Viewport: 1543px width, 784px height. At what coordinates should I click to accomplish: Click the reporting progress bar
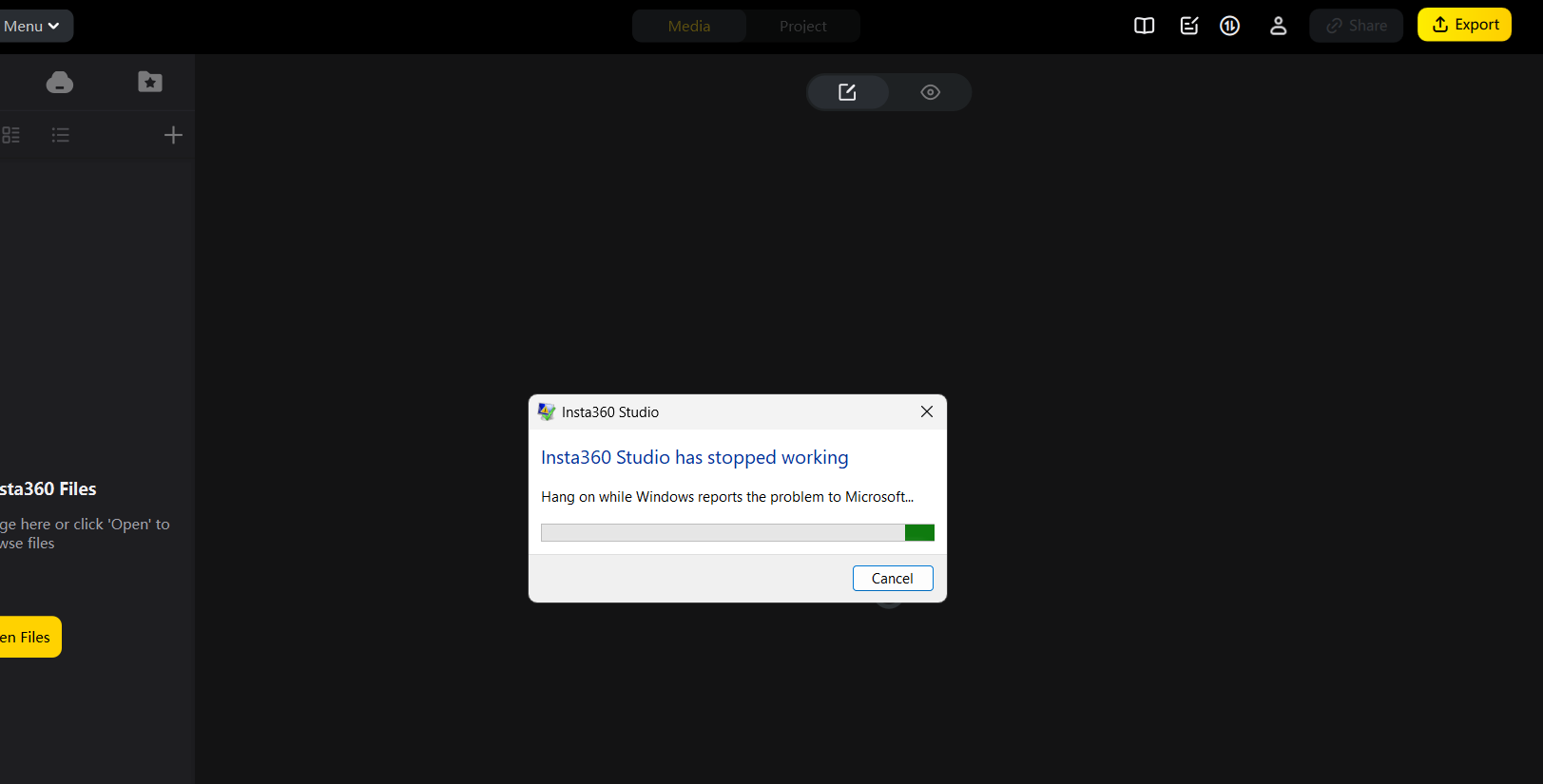pyautogui.click(x=738, y=532)
